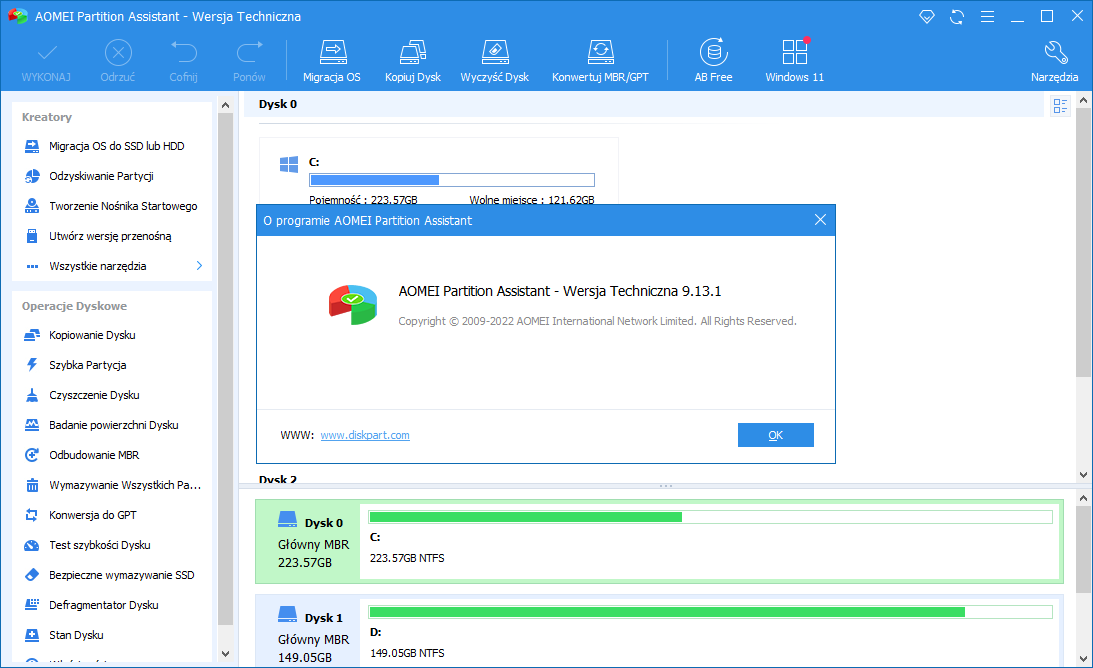Toggle the disk list view mode icon
This screenshot has height=668, width=1093.
(x=1060, y=106)
